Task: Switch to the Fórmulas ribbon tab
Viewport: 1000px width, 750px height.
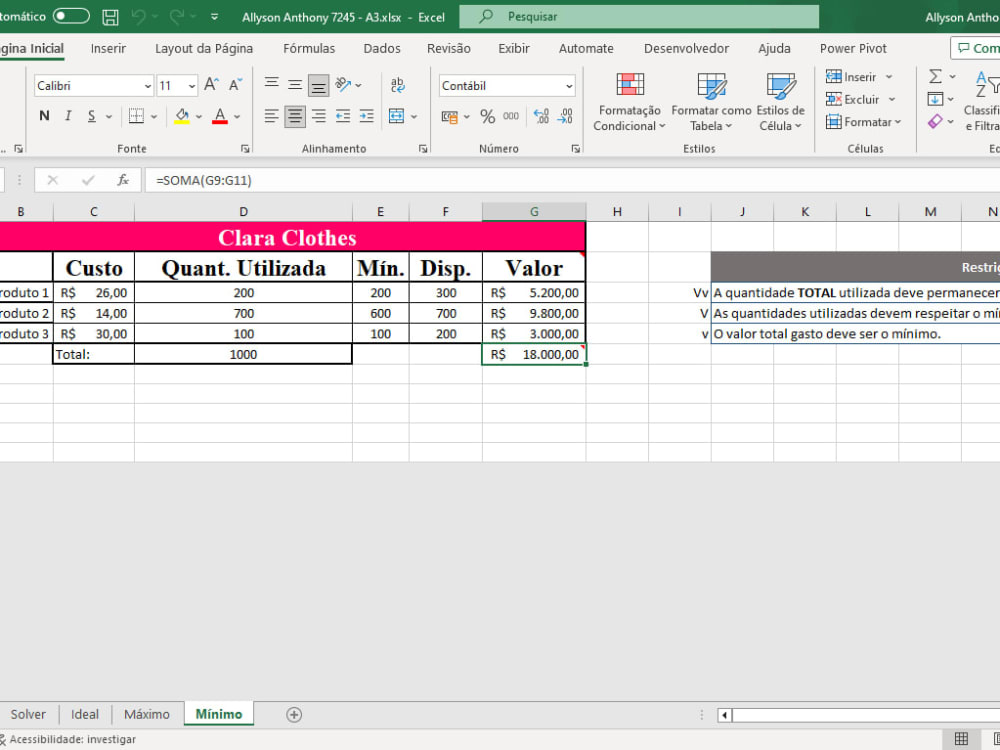Action: pos(308,47)
